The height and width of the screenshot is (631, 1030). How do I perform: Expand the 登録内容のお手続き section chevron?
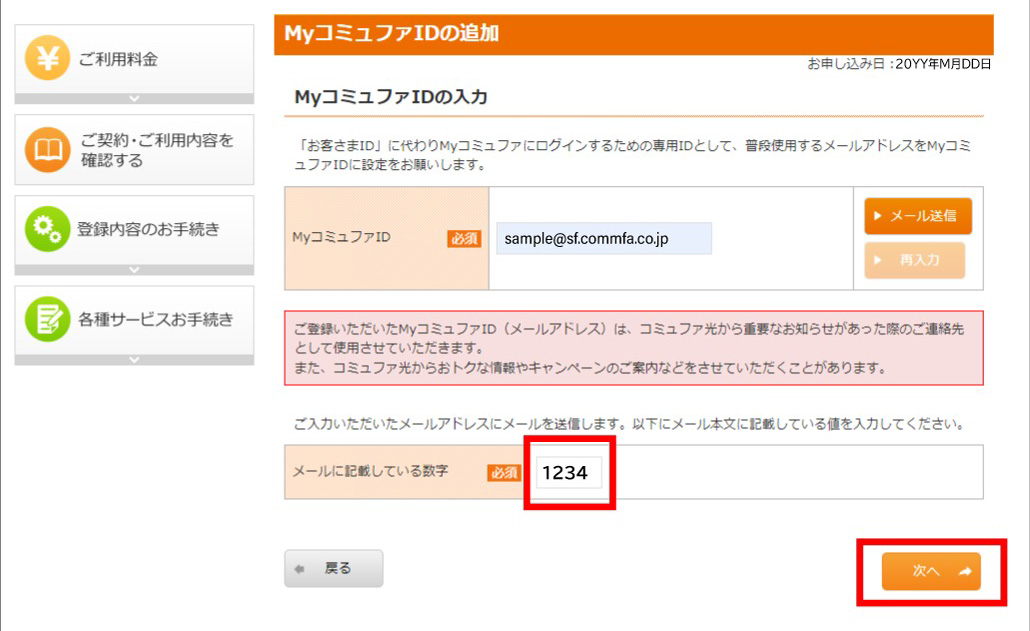coord(134,270)
